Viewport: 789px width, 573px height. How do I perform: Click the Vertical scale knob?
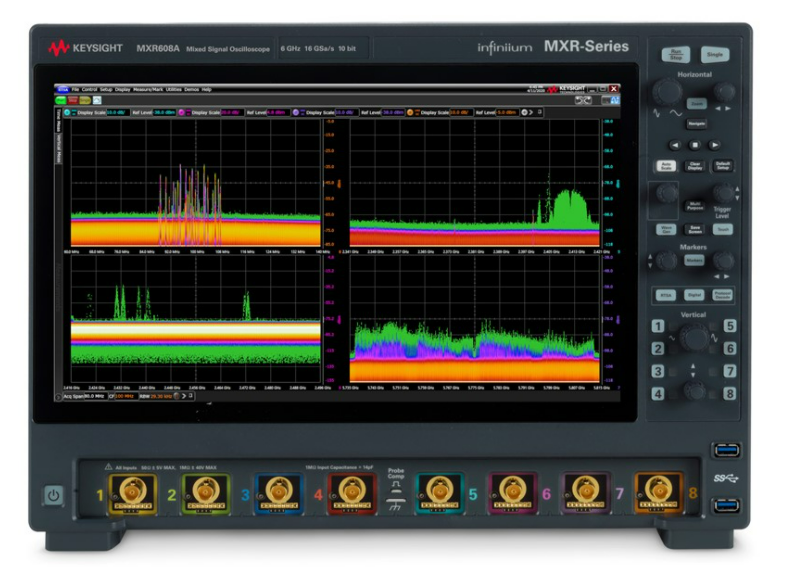point(694,337)
